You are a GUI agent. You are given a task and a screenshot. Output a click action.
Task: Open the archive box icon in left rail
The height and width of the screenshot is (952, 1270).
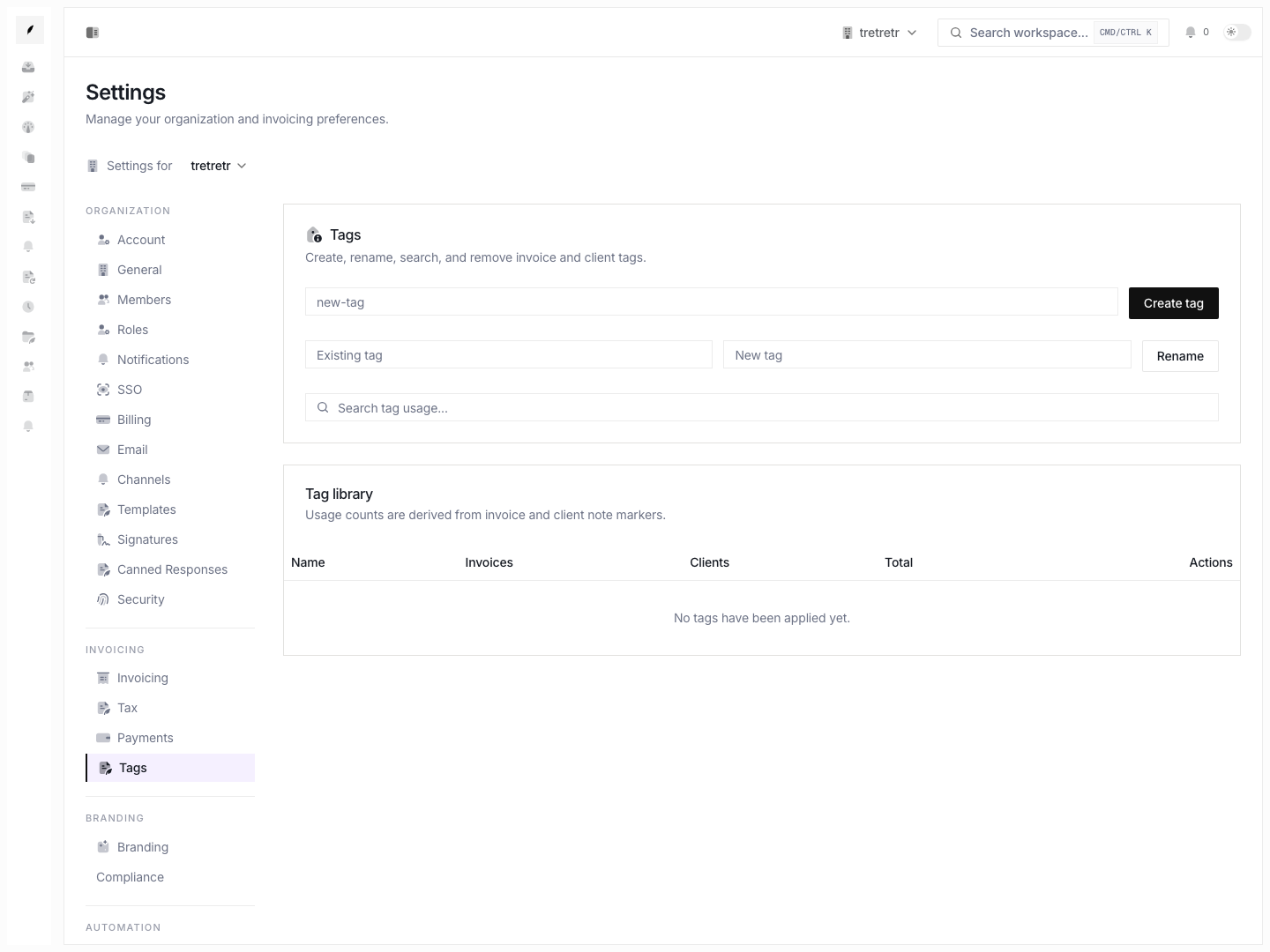(x=28, y=396)
